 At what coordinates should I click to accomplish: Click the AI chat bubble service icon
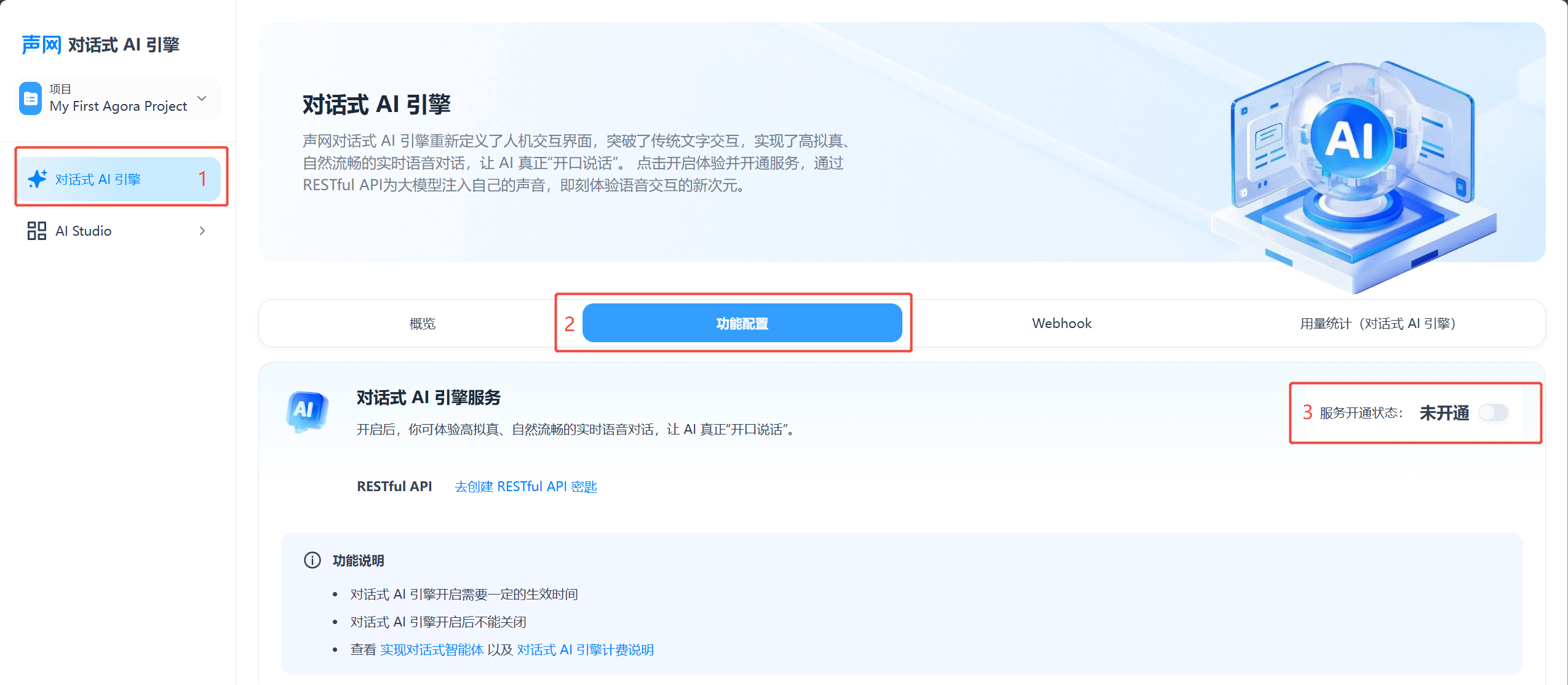(x=307, y=412)
